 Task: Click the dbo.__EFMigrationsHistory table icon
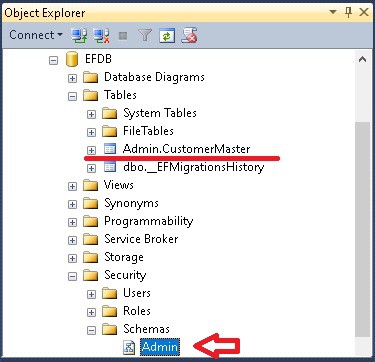coord(110,167)
